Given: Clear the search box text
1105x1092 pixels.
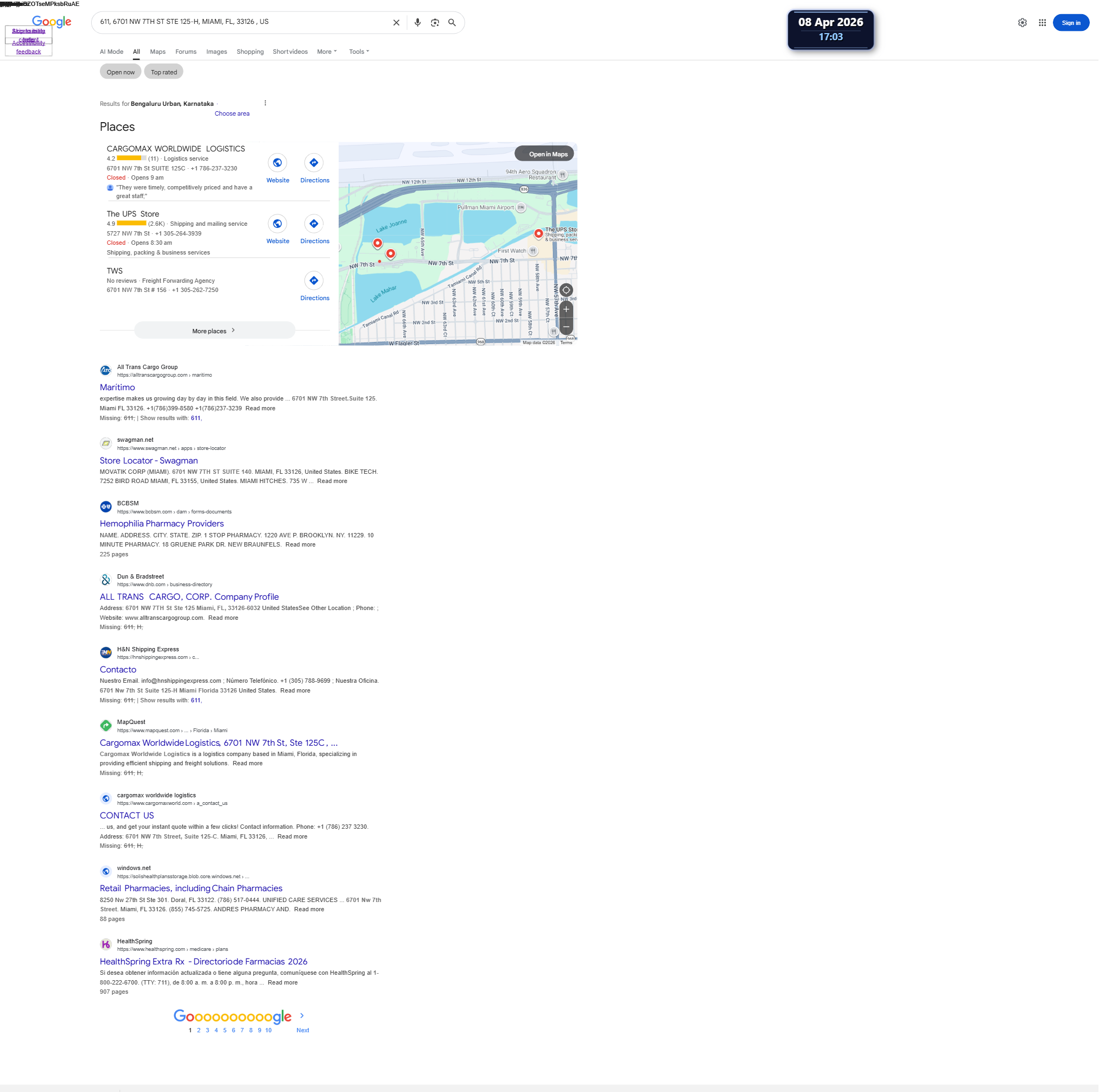Looking at the screenshot, I should coord(396,23).
